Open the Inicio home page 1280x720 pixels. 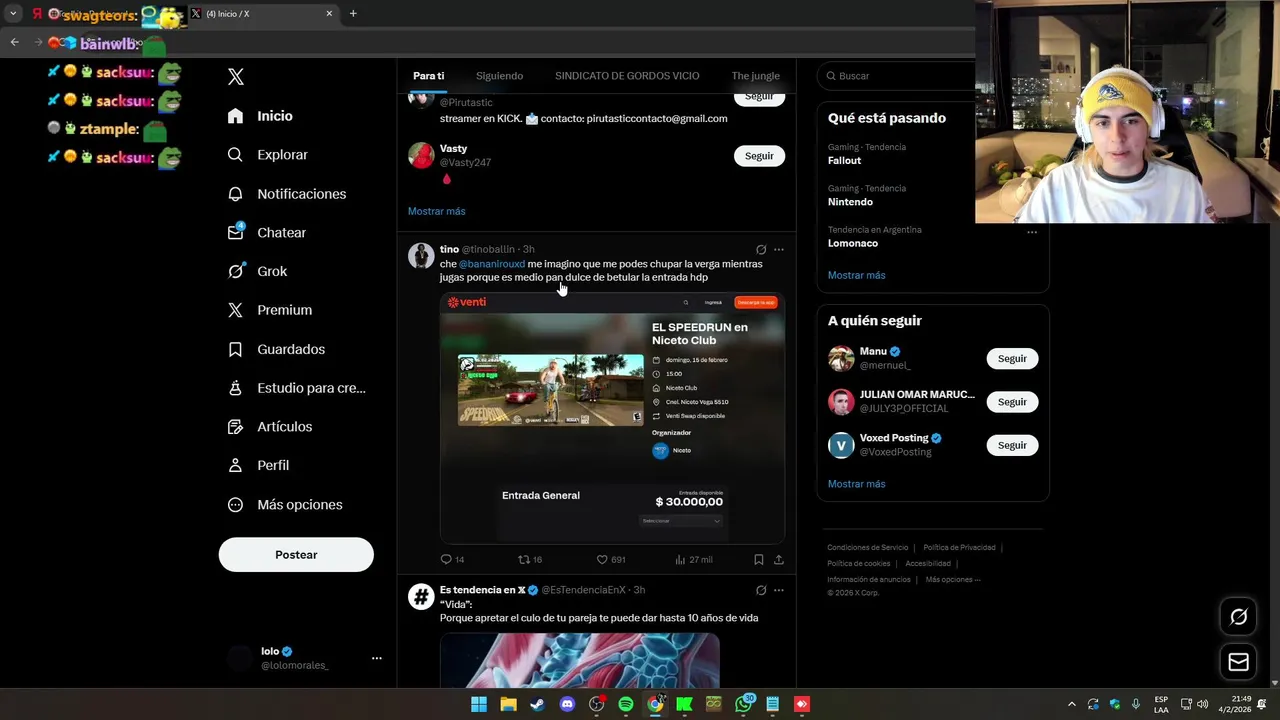(260, 116)
